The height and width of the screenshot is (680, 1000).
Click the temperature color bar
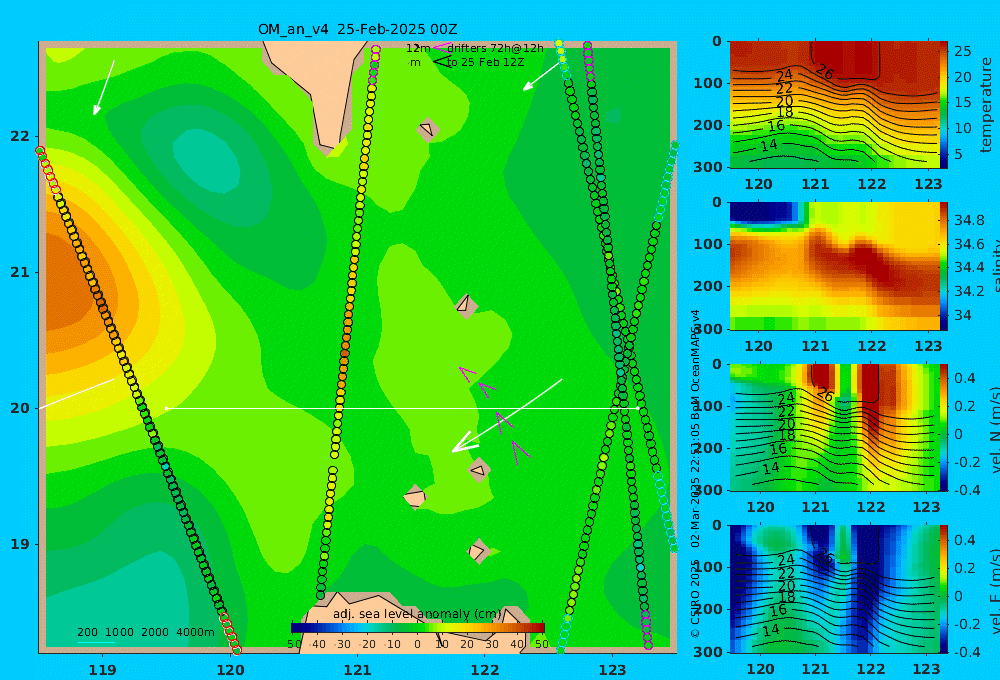point(944,105)
